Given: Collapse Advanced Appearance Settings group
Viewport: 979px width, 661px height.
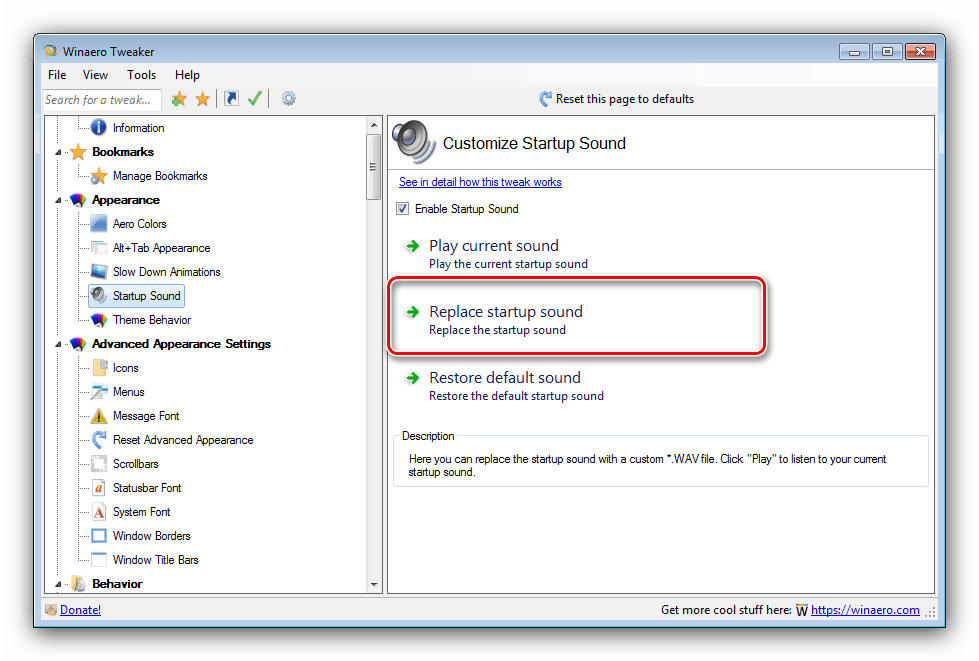Looking at the screenshot, I should click(59, 344).
